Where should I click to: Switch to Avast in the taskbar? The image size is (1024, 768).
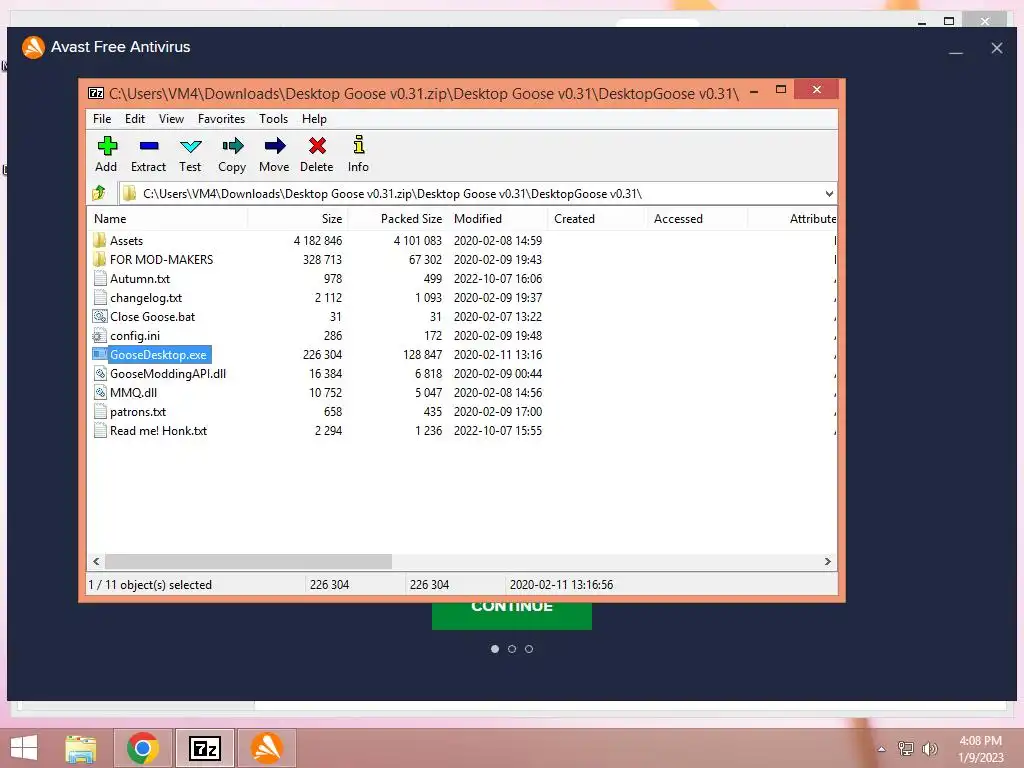tap(266, 748)
